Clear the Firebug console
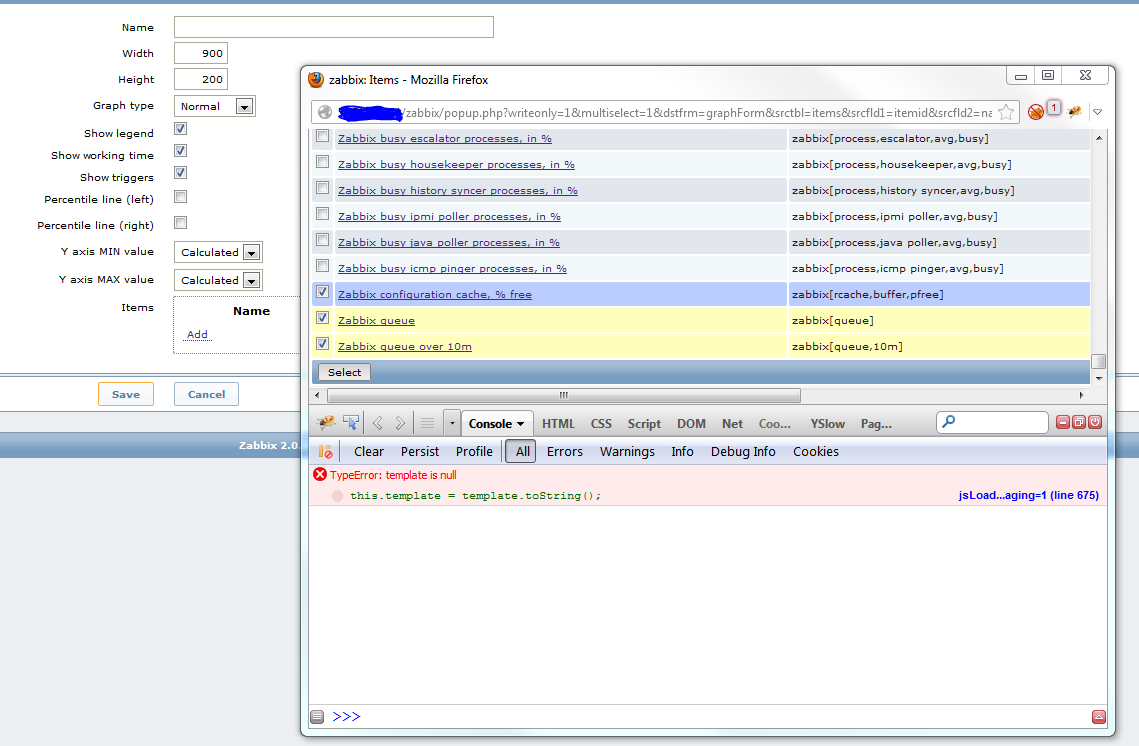 pos(369,451)
